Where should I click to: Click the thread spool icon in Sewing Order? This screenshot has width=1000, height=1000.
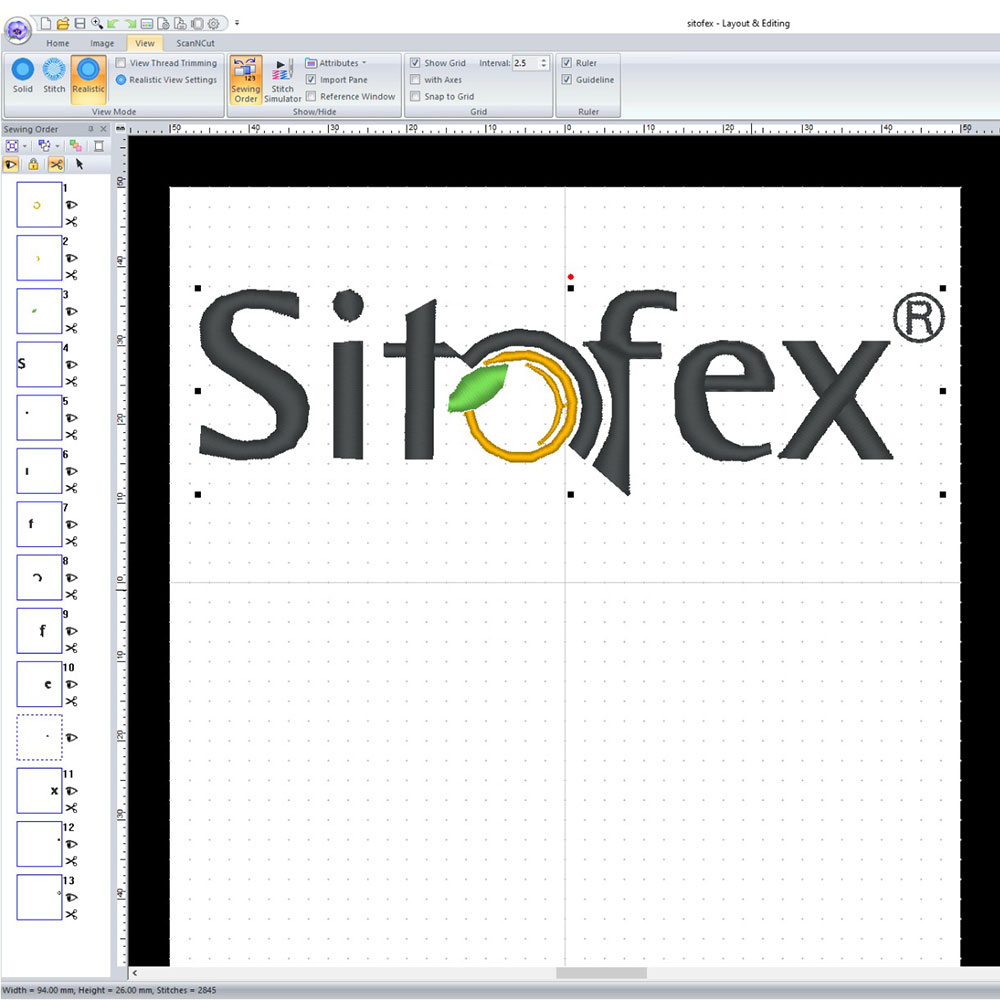pyautogui.click(x=99, y=146)
